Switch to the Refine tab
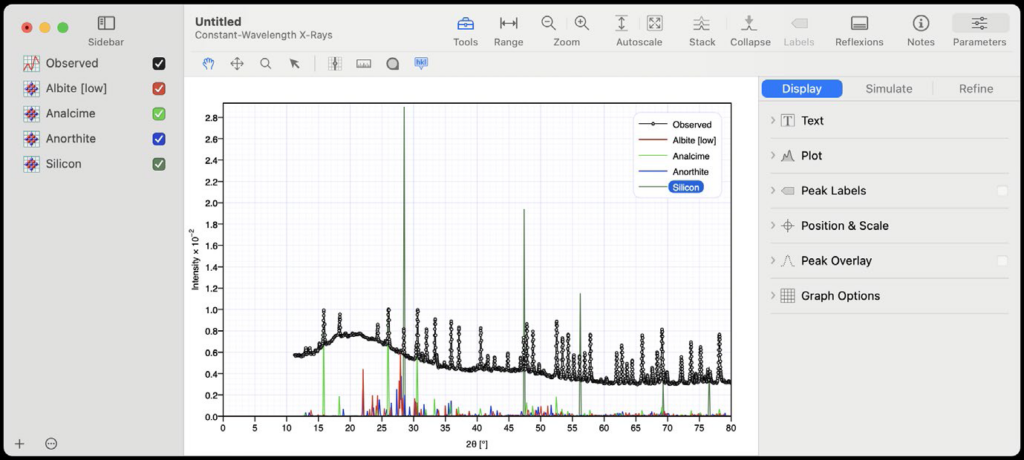 [x=975, y=89]
